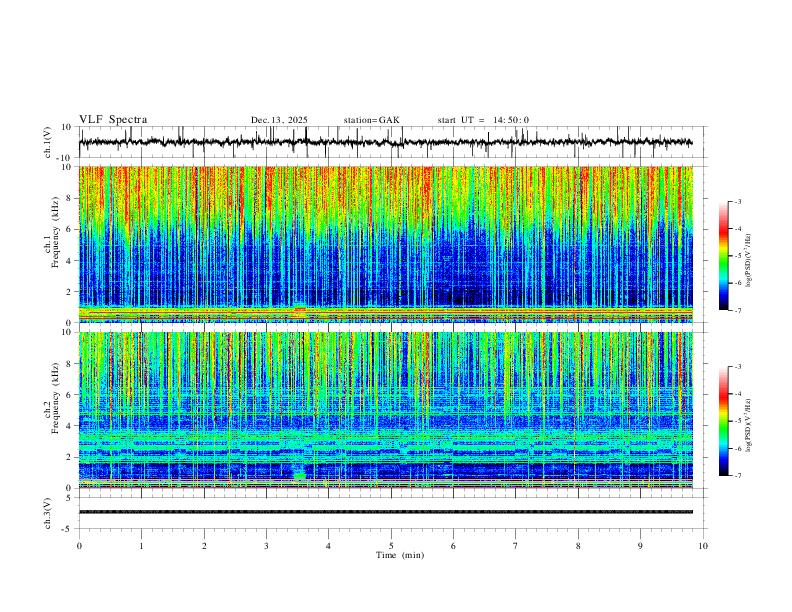Viewport: 792px width, 612px height.
Task: Click the time axis tick label '4'
Action: point(328,546)
